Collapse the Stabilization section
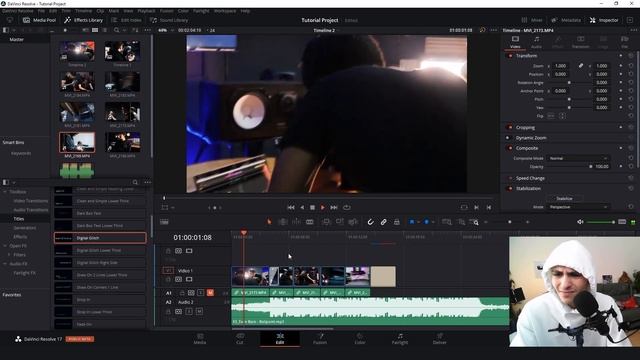640x360 pixels. 528,188
